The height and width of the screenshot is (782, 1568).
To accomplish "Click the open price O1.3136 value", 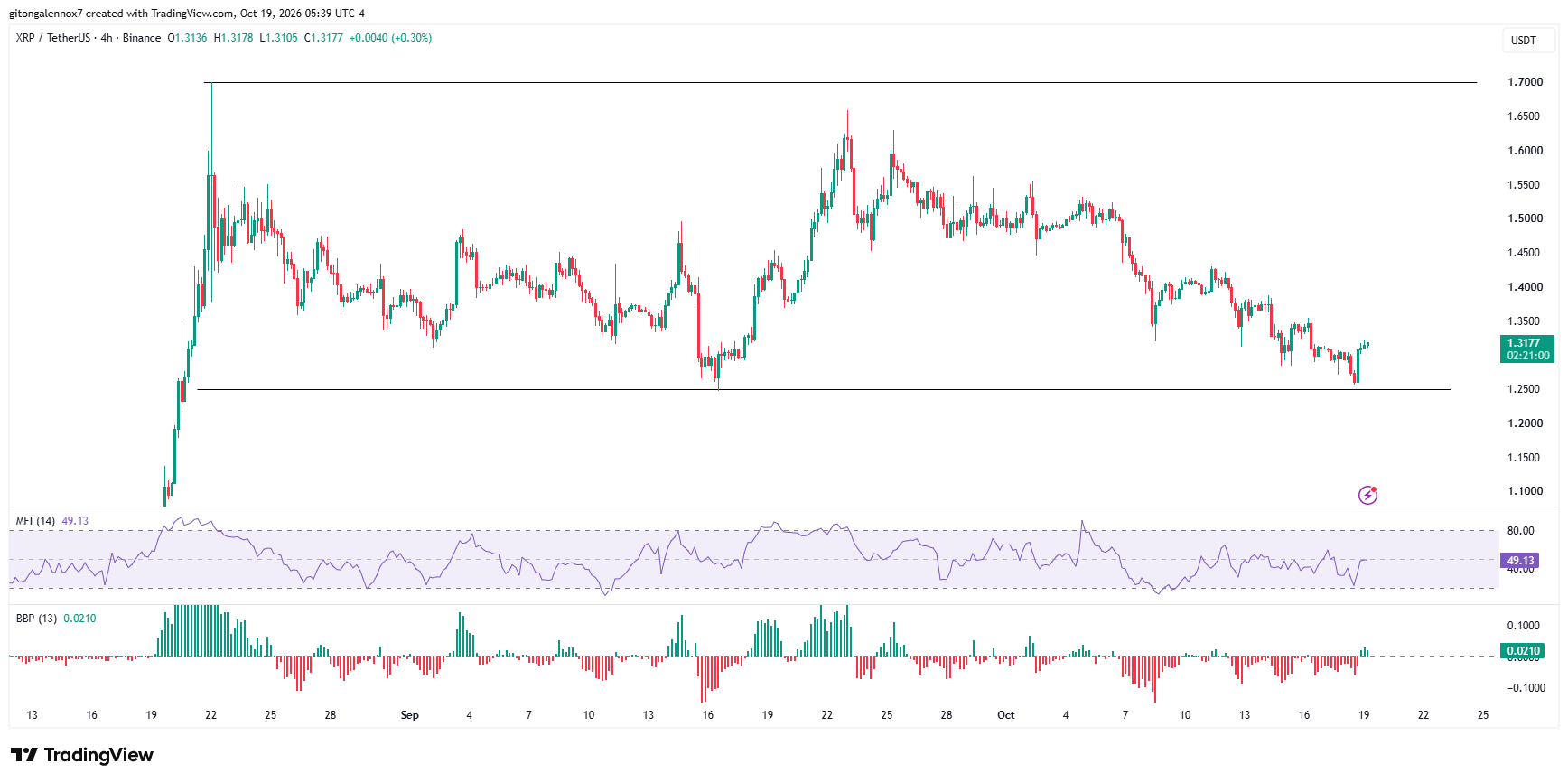I will (x=187, y=38).
